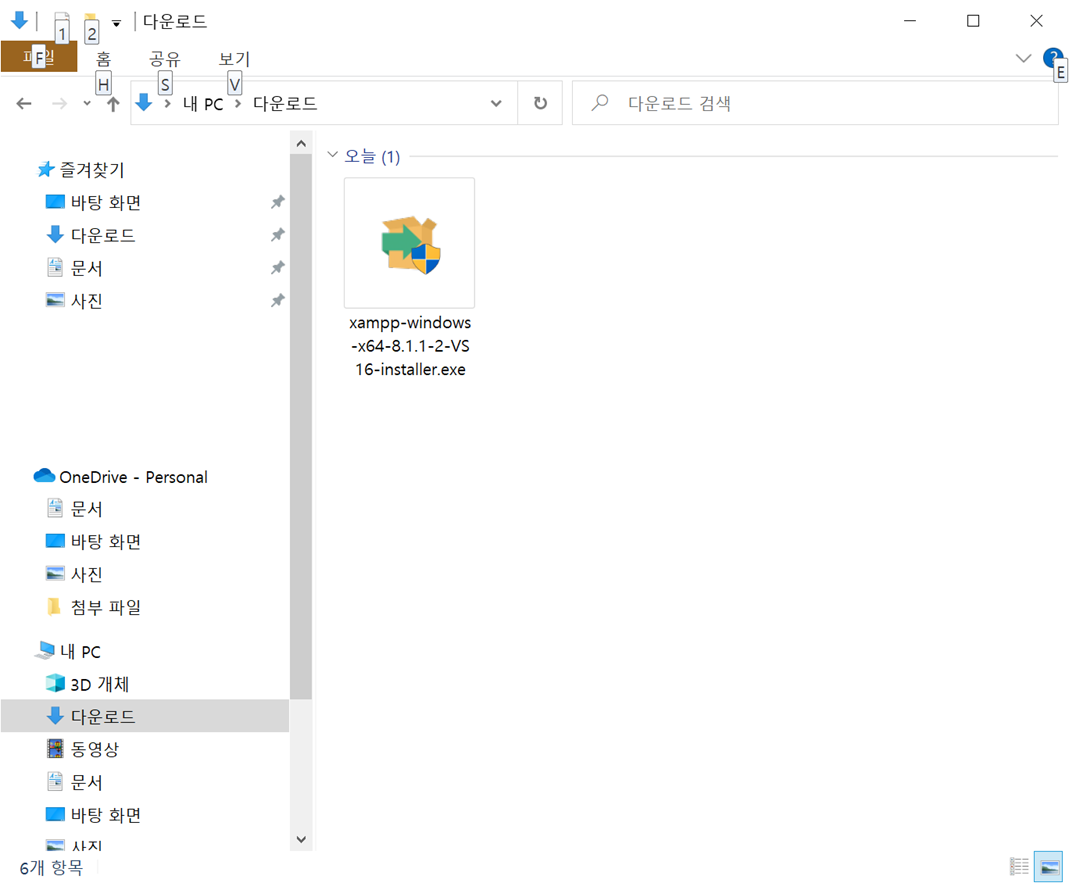Refresh the 다운로드 folder
The height and width of the screenshot is (883, 1069).
(540, 103)
